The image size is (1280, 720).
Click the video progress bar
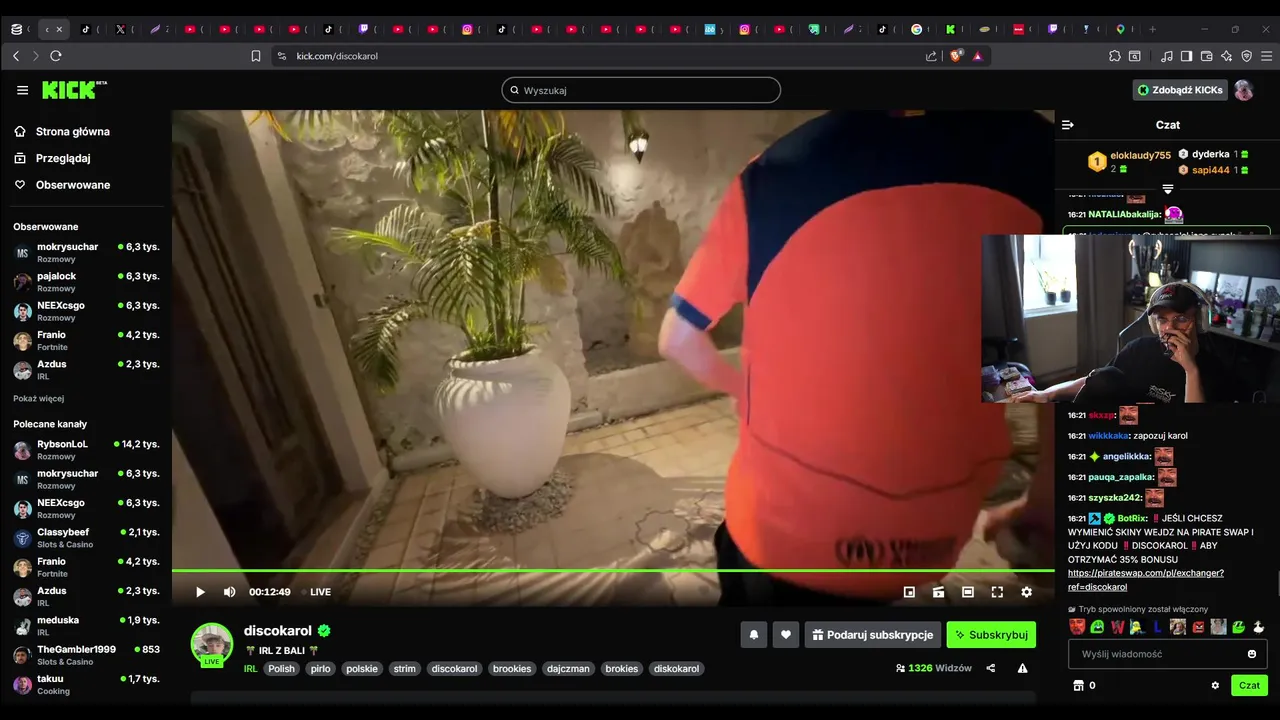613,570
